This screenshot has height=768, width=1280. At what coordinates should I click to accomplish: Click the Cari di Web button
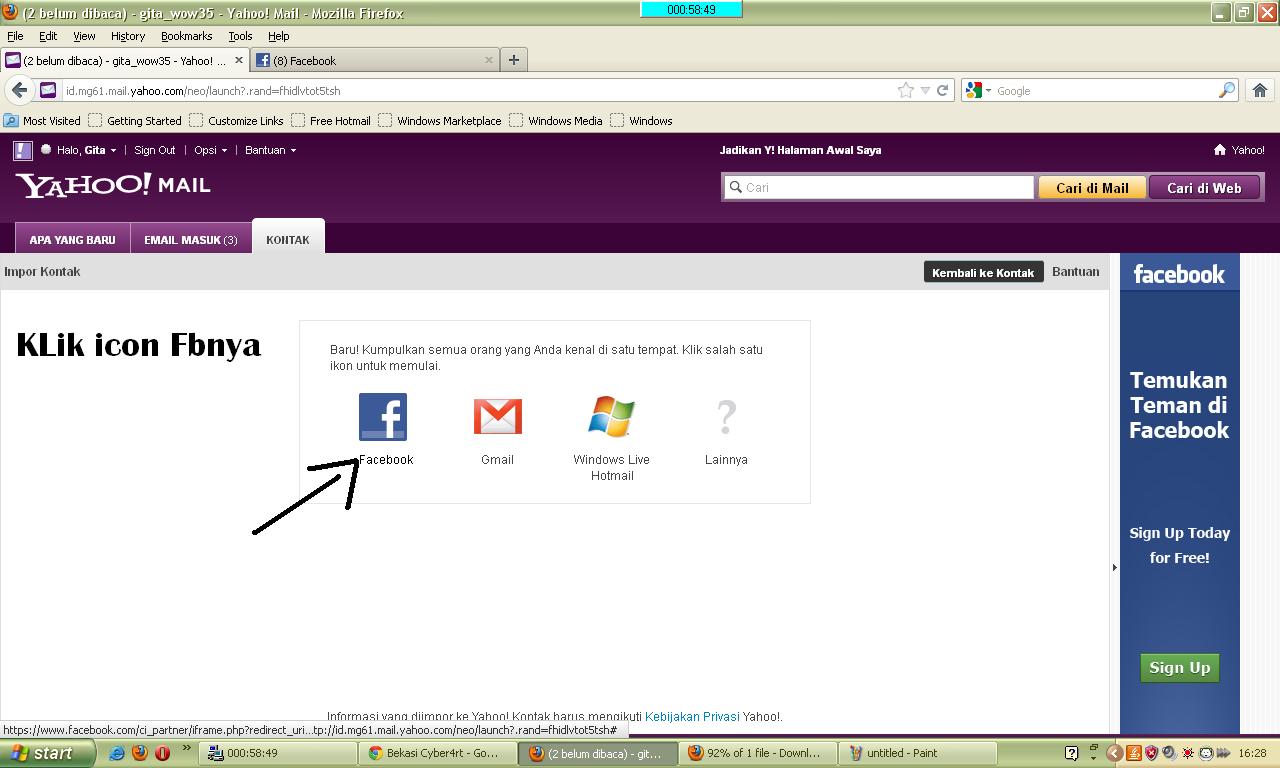pos(1204,187)
